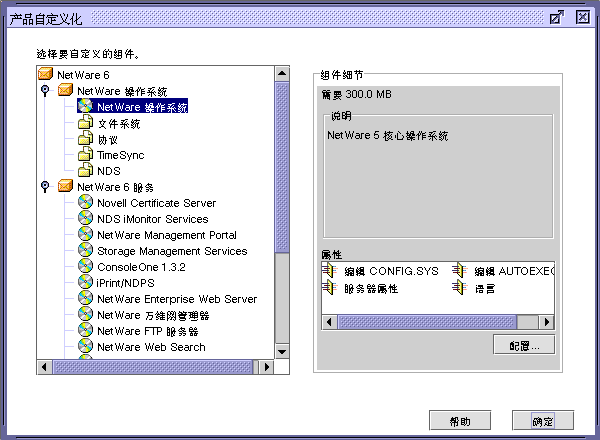Click the NetWare Enterprise Web Server CD icon

[x=85, y=298]
